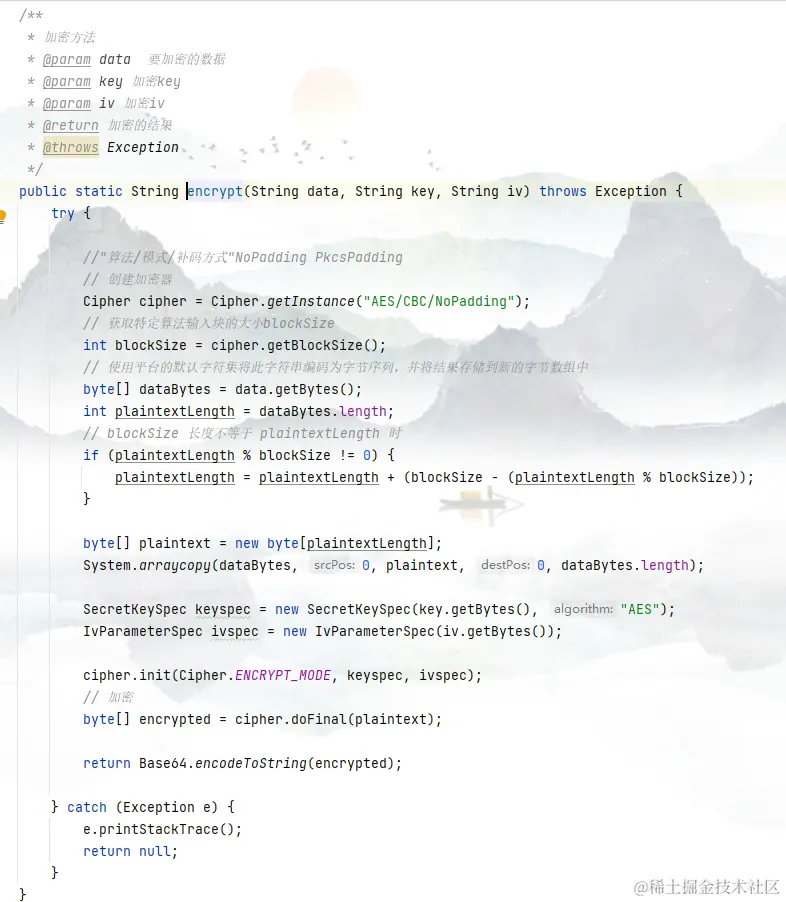Click keyspec in the SecretKeySpec declaration
786x902 pixels.
click(223, 609)
